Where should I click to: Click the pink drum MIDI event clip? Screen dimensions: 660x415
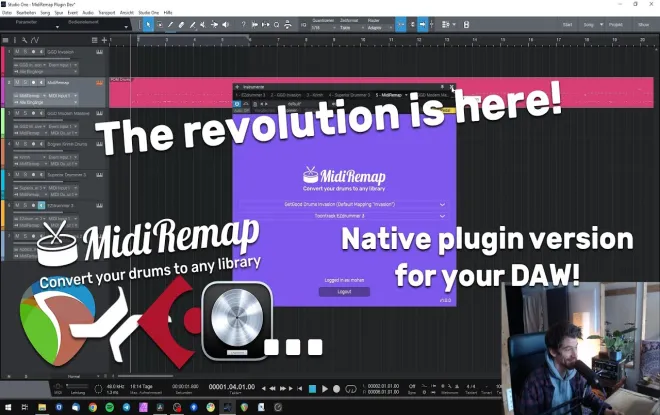(381, 92)
